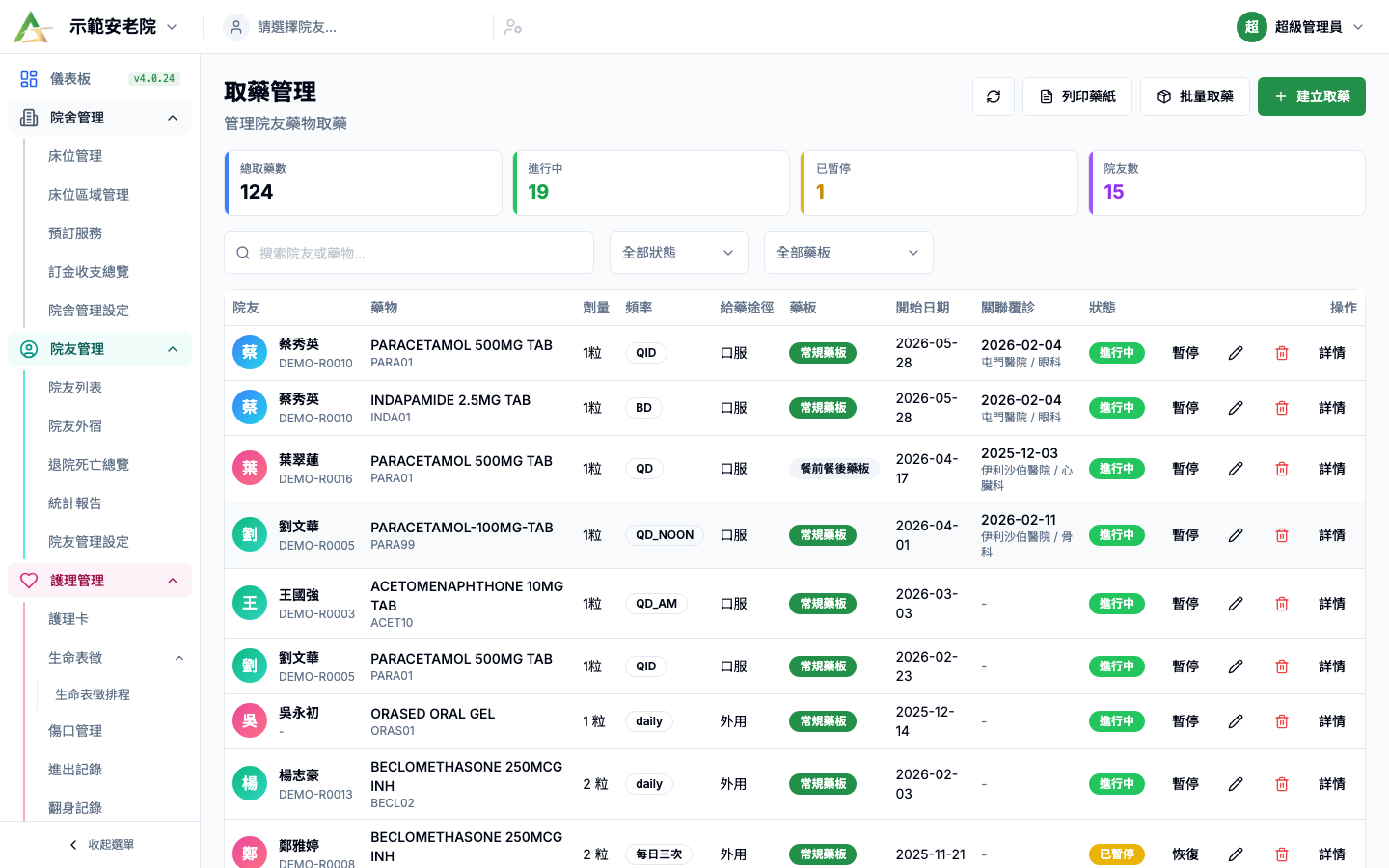
Task: Delete 劉文華's PARACETAMOL 500MG QID row
Action: coord(1282,666)
